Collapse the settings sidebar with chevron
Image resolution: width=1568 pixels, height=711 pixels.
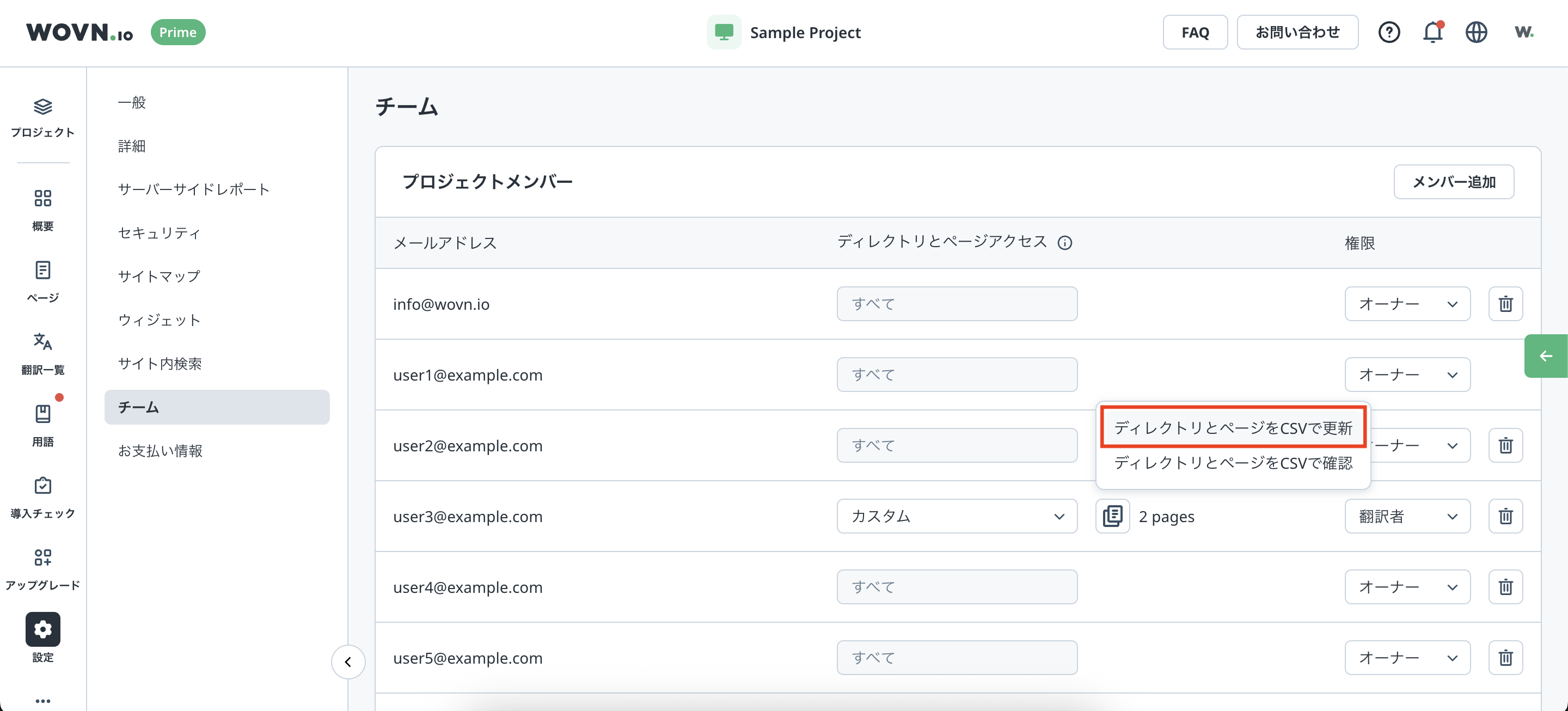pos(348,661)
